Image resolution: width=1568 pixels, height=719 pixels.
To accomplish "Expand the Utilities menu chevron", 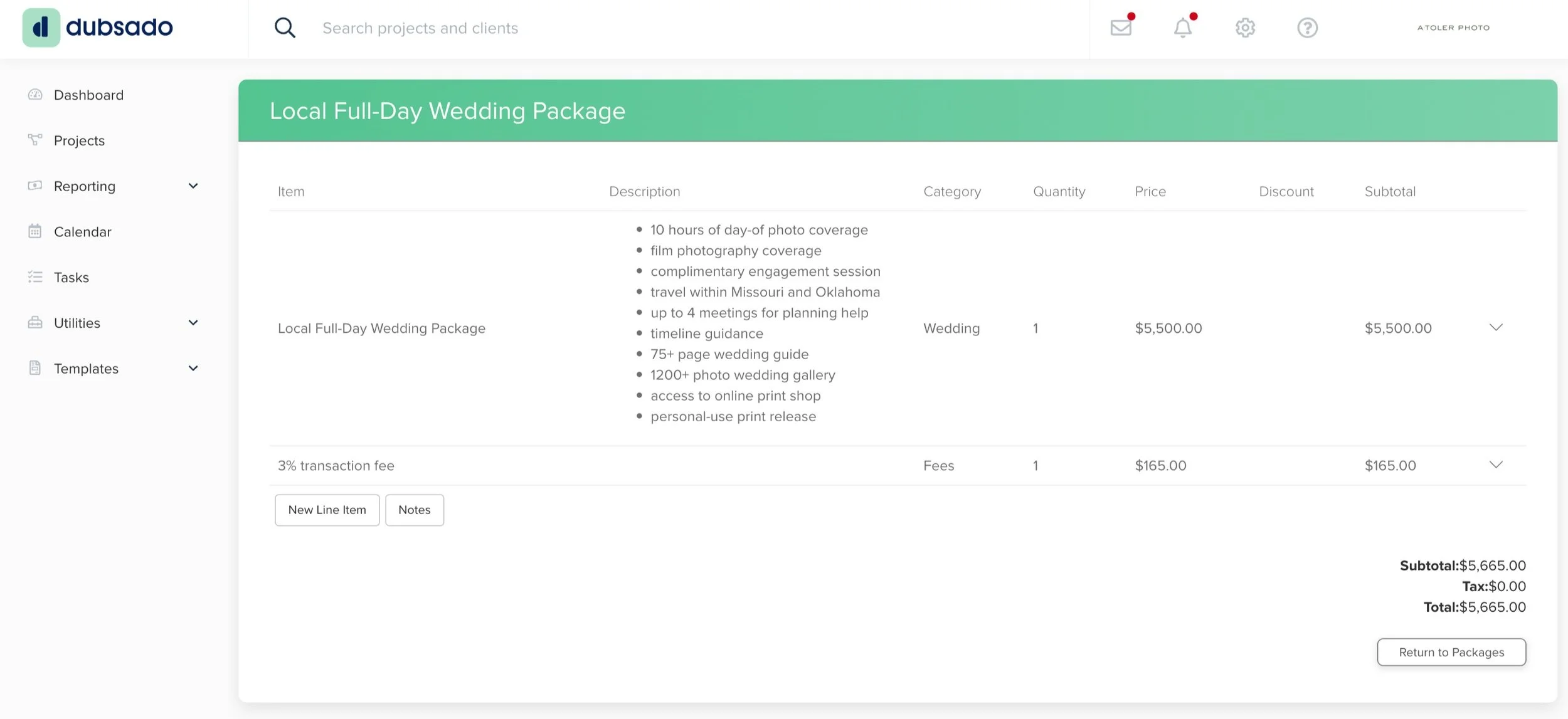I will pos(193,323).
